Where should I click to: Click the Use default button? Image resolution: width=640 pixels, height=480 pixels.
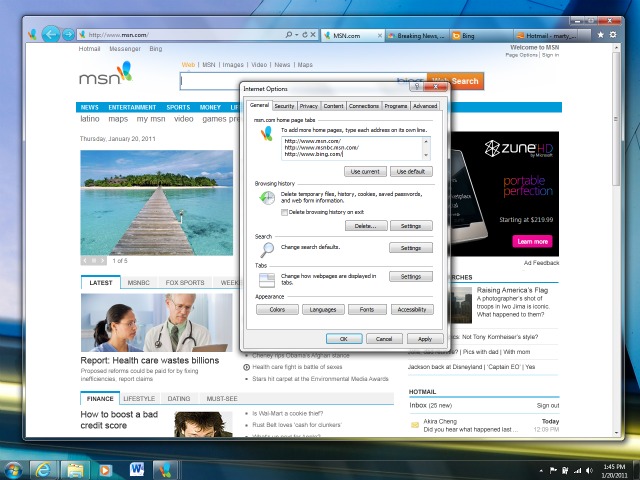click(x=411, y=171)
